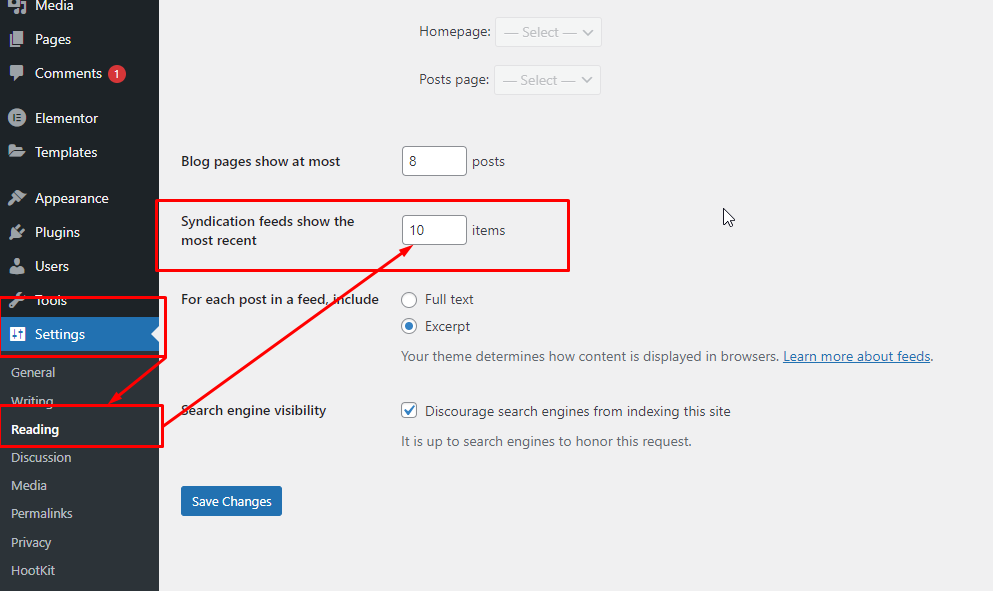
Task: Click the Users person icon
Action: 17,266
